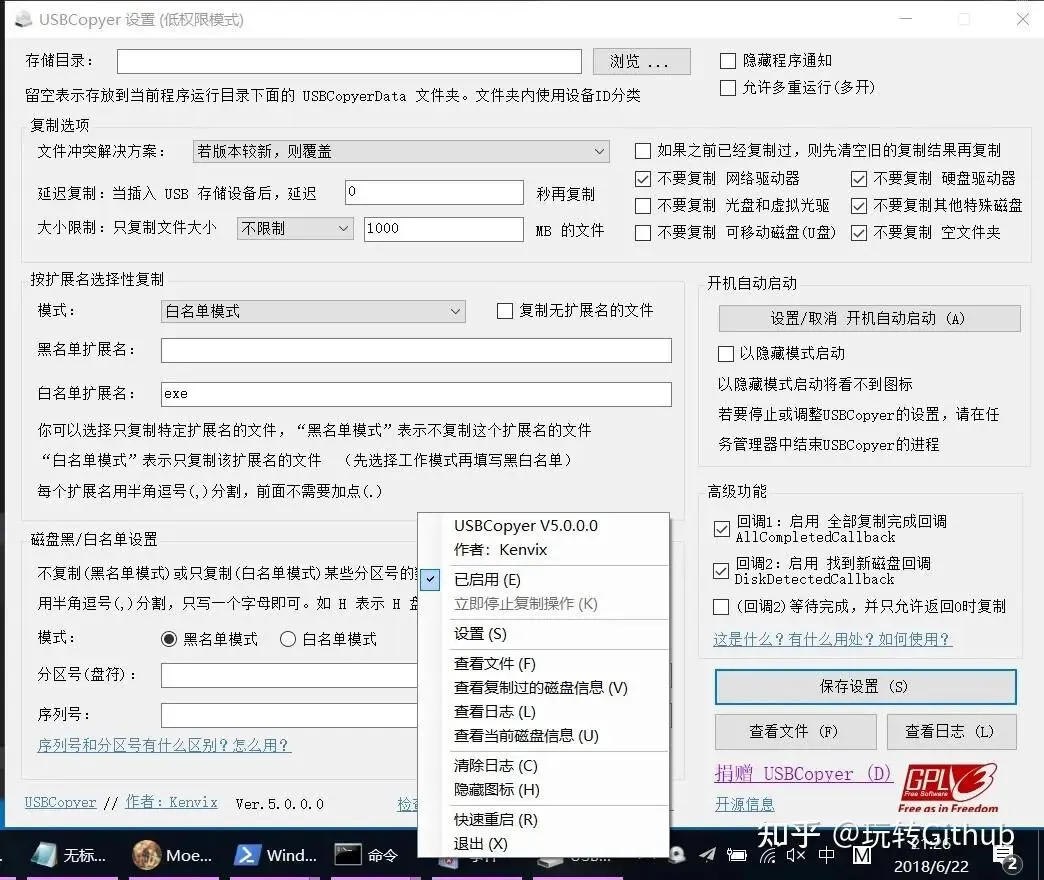Screen dimensions: 1044x880
Task: Select 白名单模式 radio button
Action: tap(288, 640)
